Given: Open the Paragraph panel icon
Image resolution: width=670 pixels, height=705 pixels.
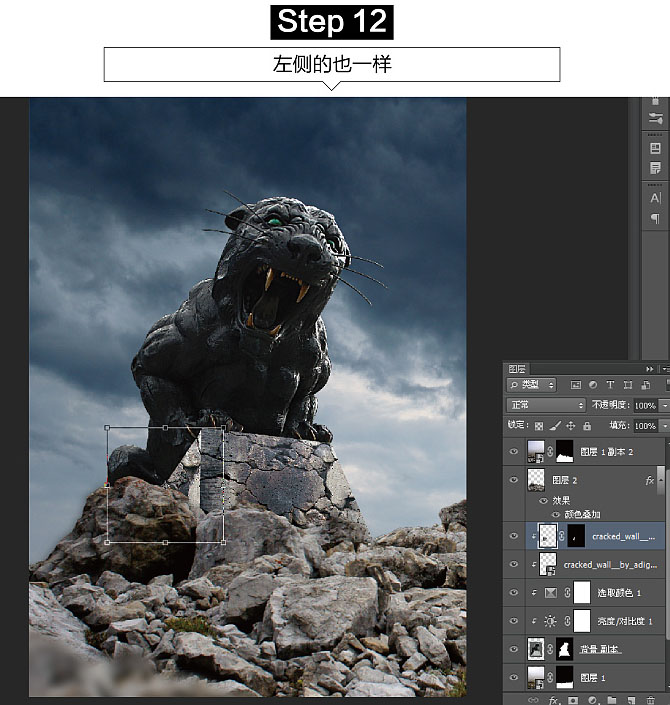Looking at the screenshot, I should tap(656, 218).
